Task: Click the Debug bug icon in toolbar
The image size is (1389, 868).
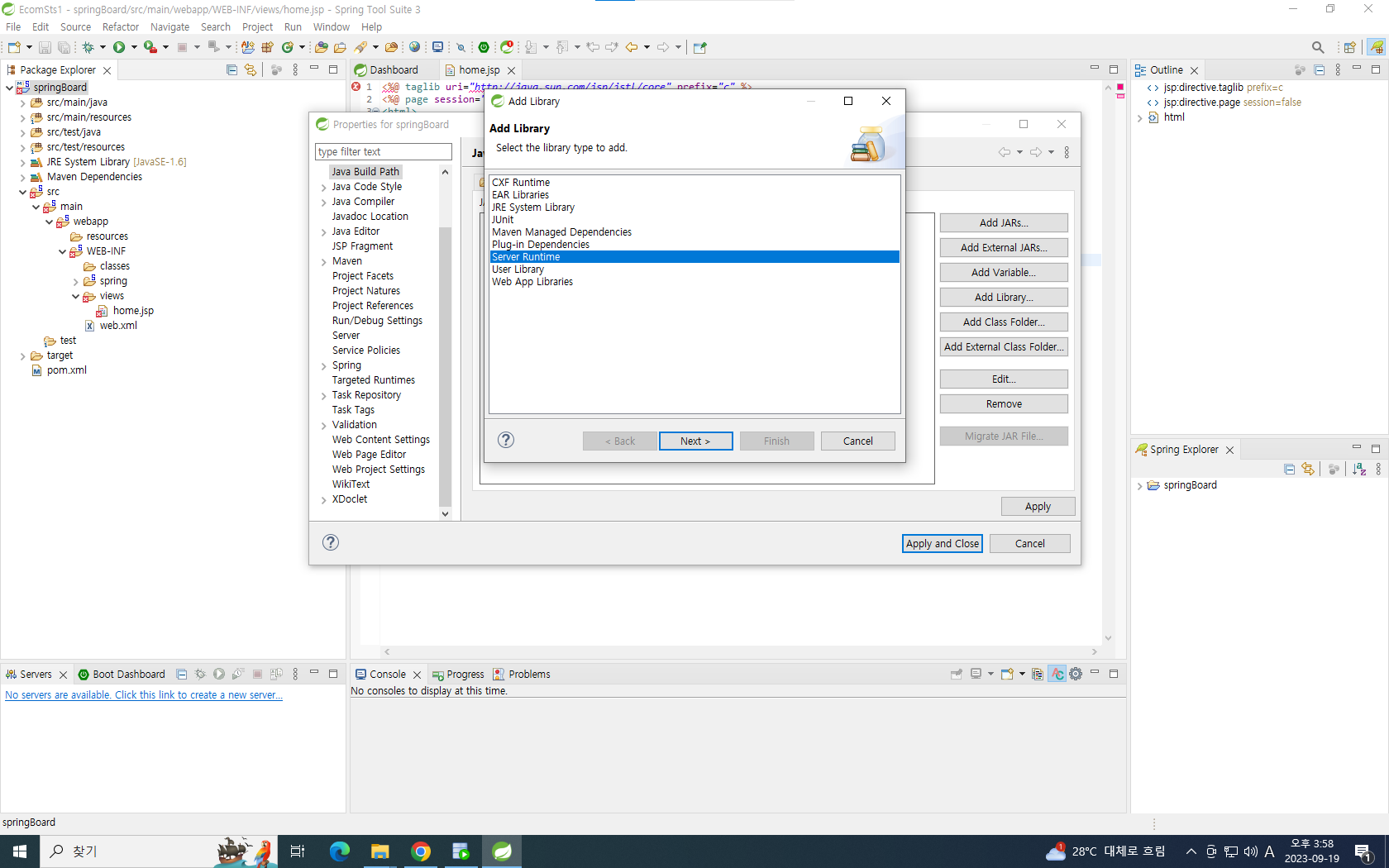Action: point(88,47)
